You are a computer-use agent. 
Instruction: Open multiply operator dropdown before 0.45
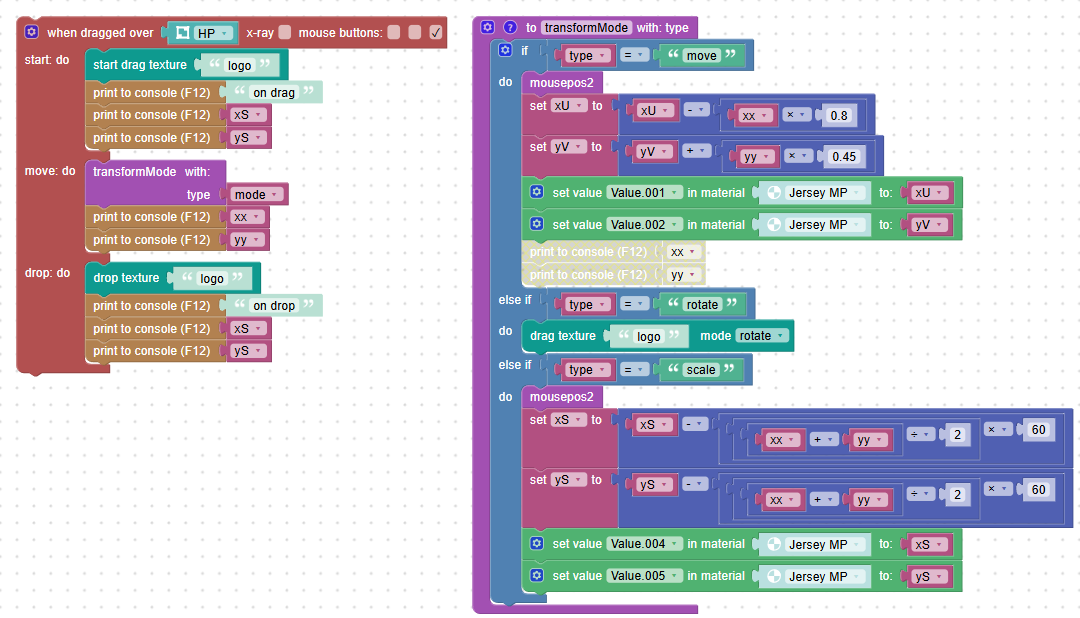[798, 156]
